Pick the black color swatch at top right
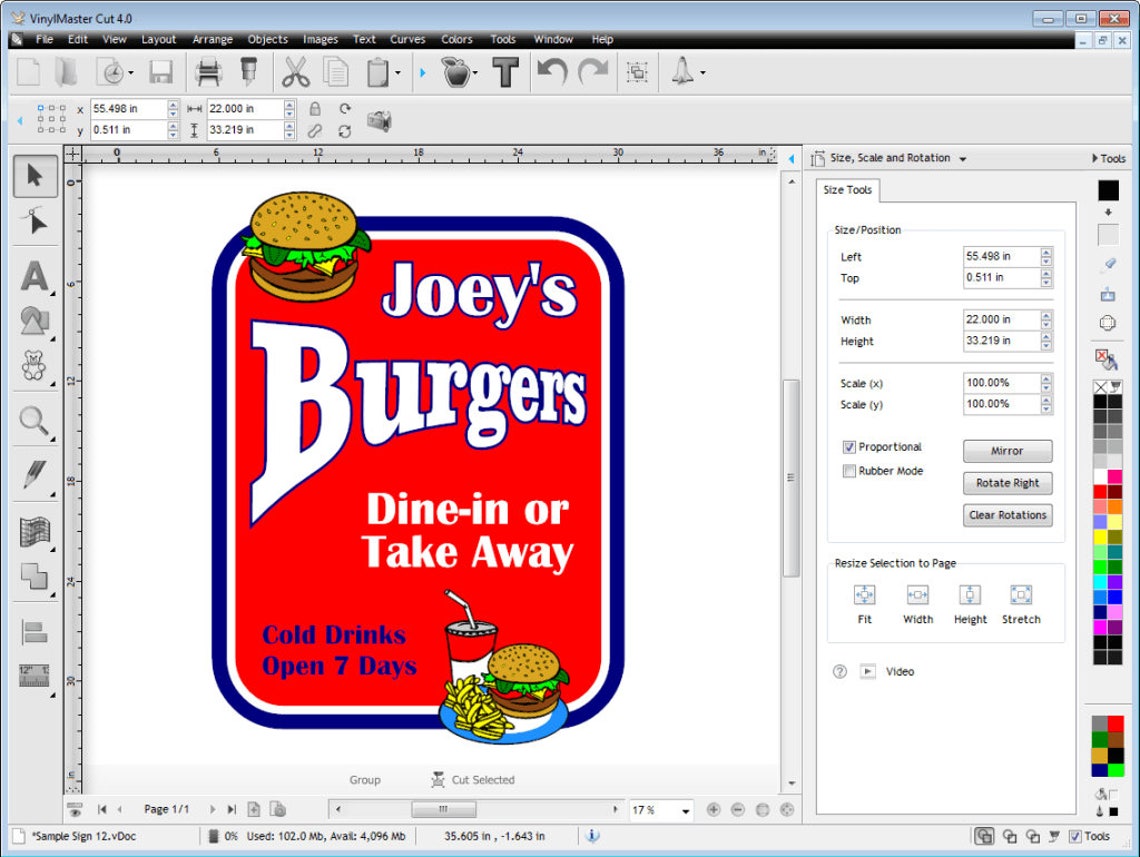1140x857 pixels. point(1105,190)
